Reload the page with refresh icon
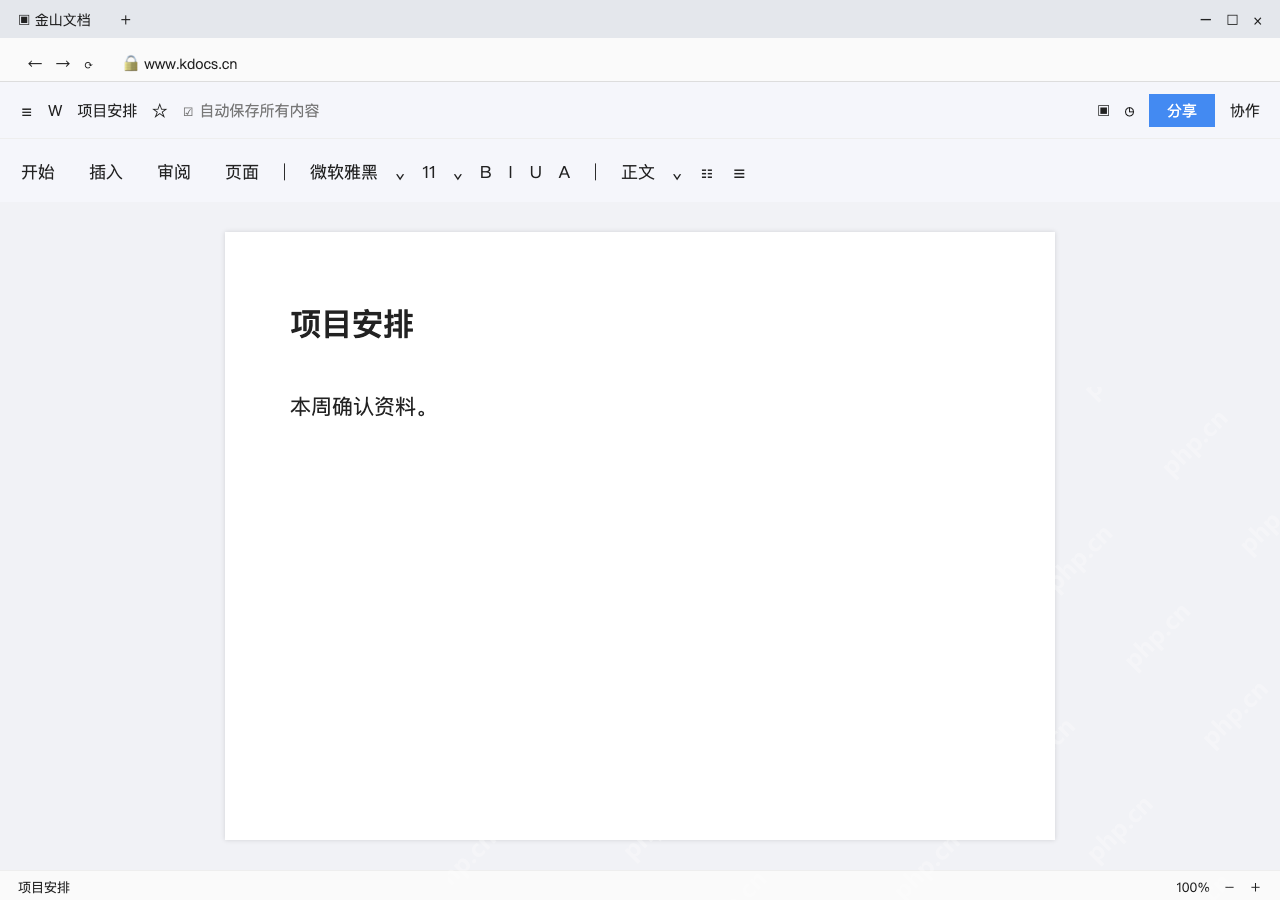Image resolution: width=1280 pixels, height=900 pixels. (88, 64)
